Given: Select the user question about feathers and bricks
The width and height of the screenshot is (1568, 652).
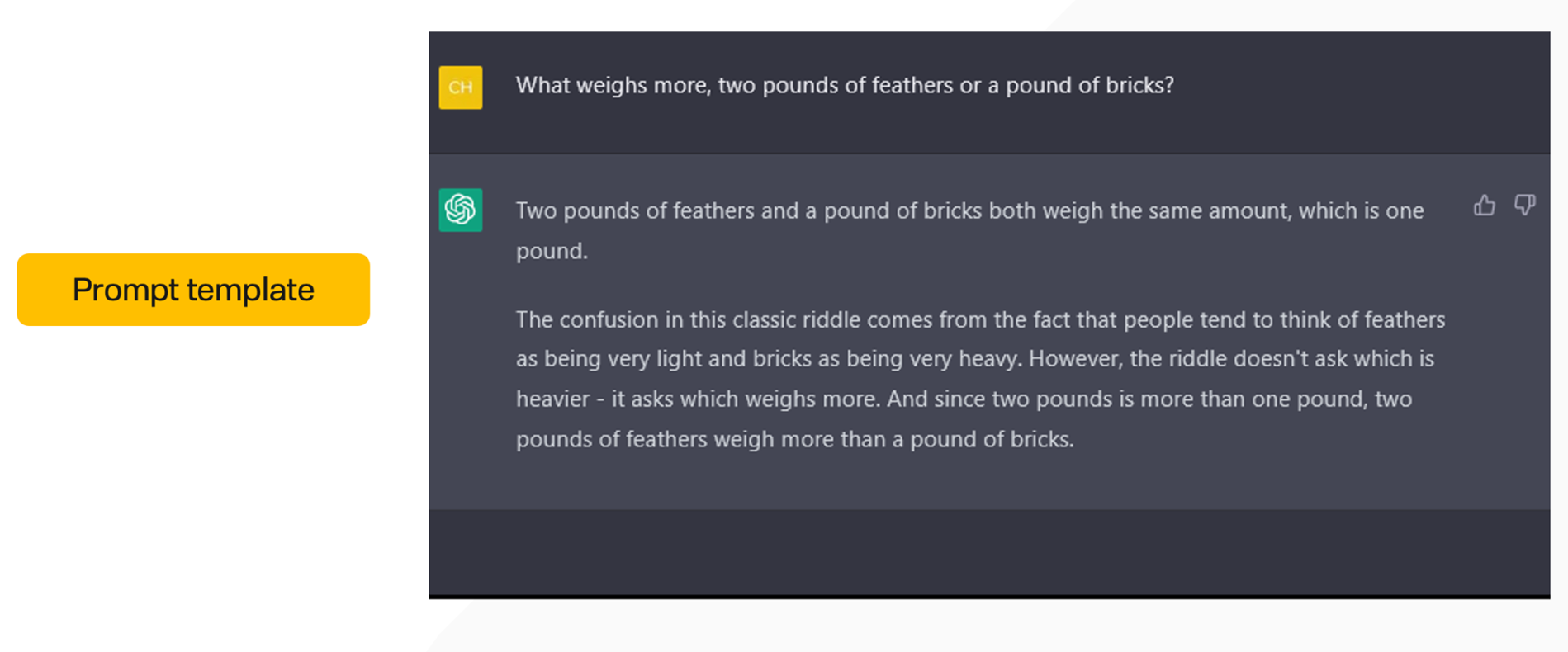Looking at the screenshot, I should click(844, 86).
